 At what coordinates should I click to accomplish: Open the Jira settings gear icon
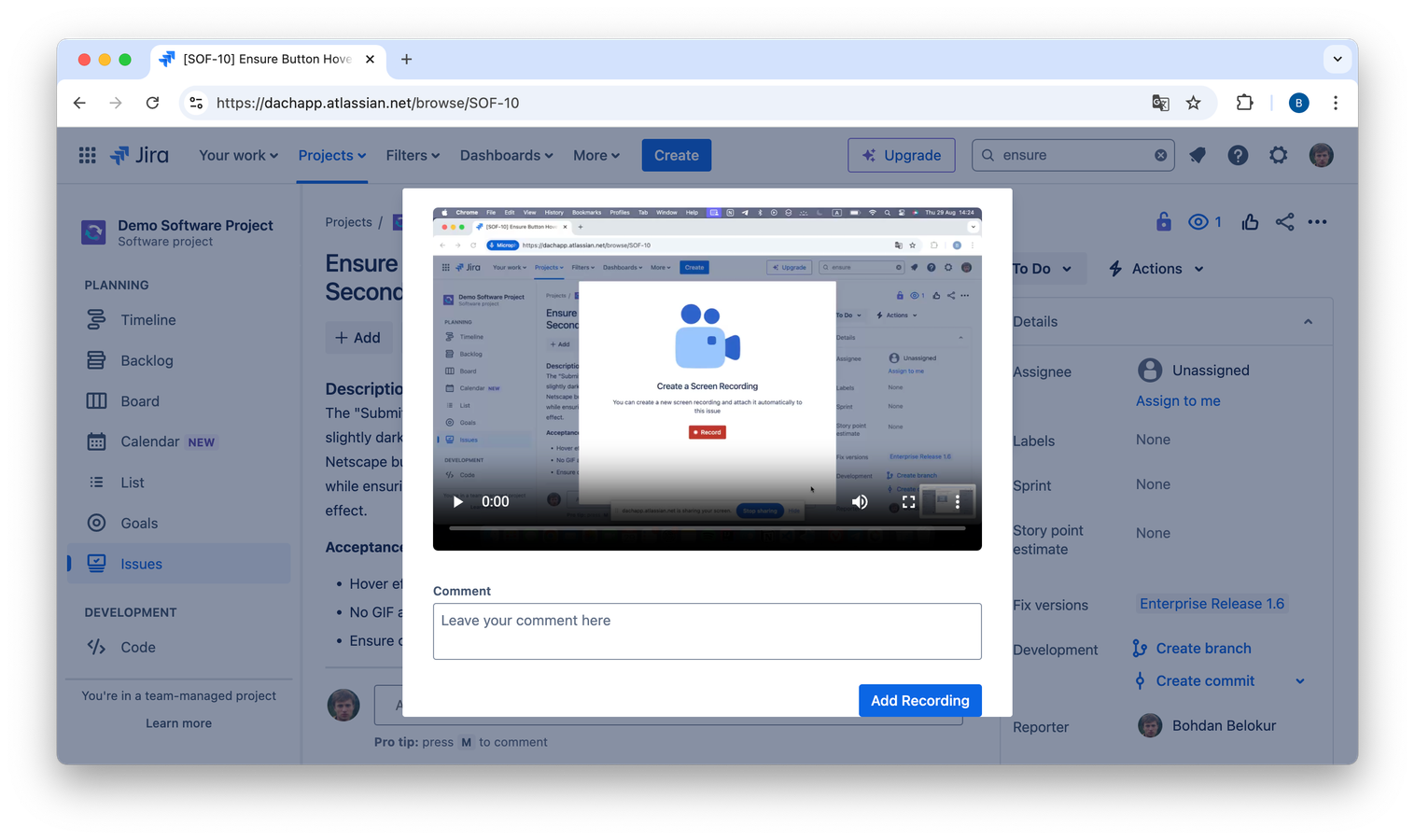click(1278, 155)
